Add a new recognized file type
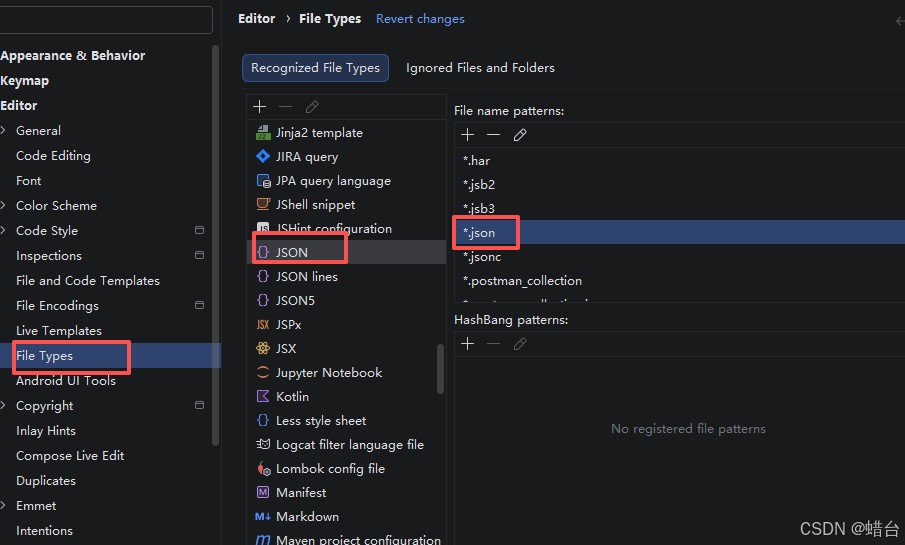This screenshot has height=545, width=905. click(x=260, y=107)
